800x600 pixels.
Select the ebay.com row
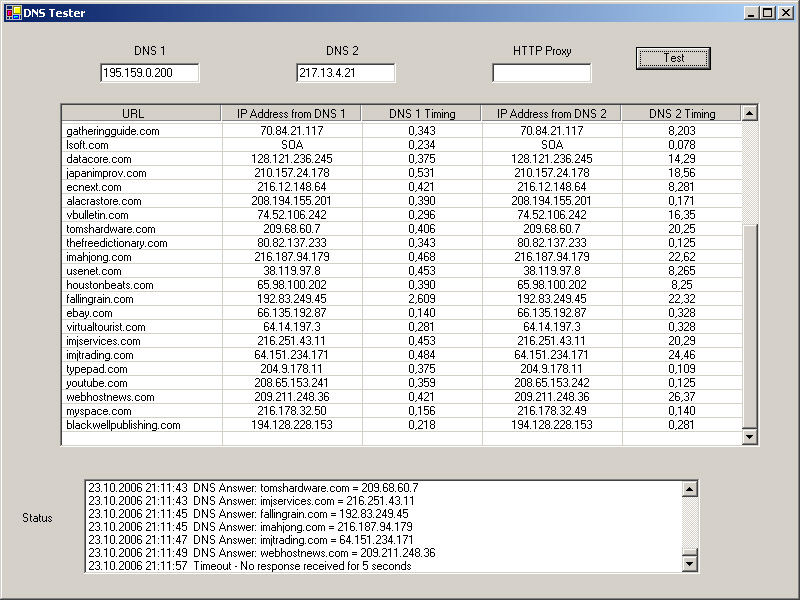click(x=402, y=313)
